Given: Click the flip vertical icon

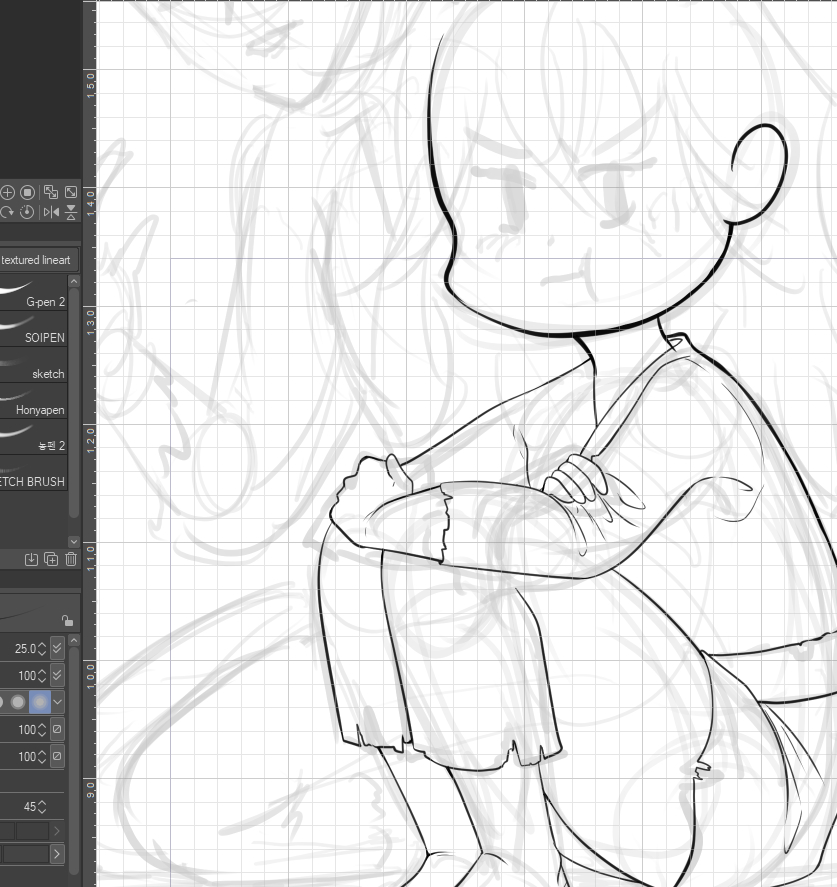Looking at the screenshot, I should [x=71, y=212].
